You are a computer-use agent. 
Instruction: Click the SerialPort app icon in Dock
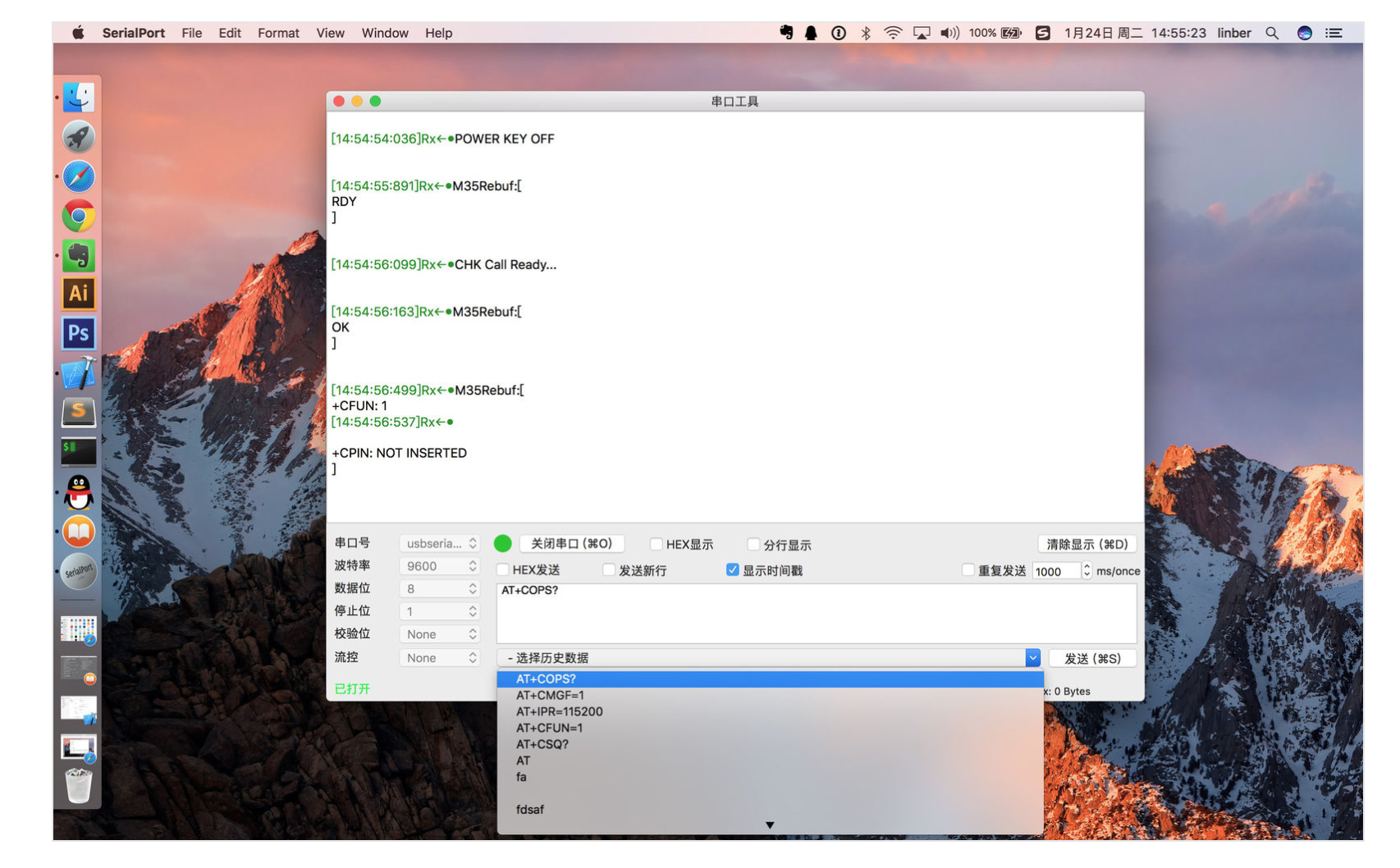(79, 571)
